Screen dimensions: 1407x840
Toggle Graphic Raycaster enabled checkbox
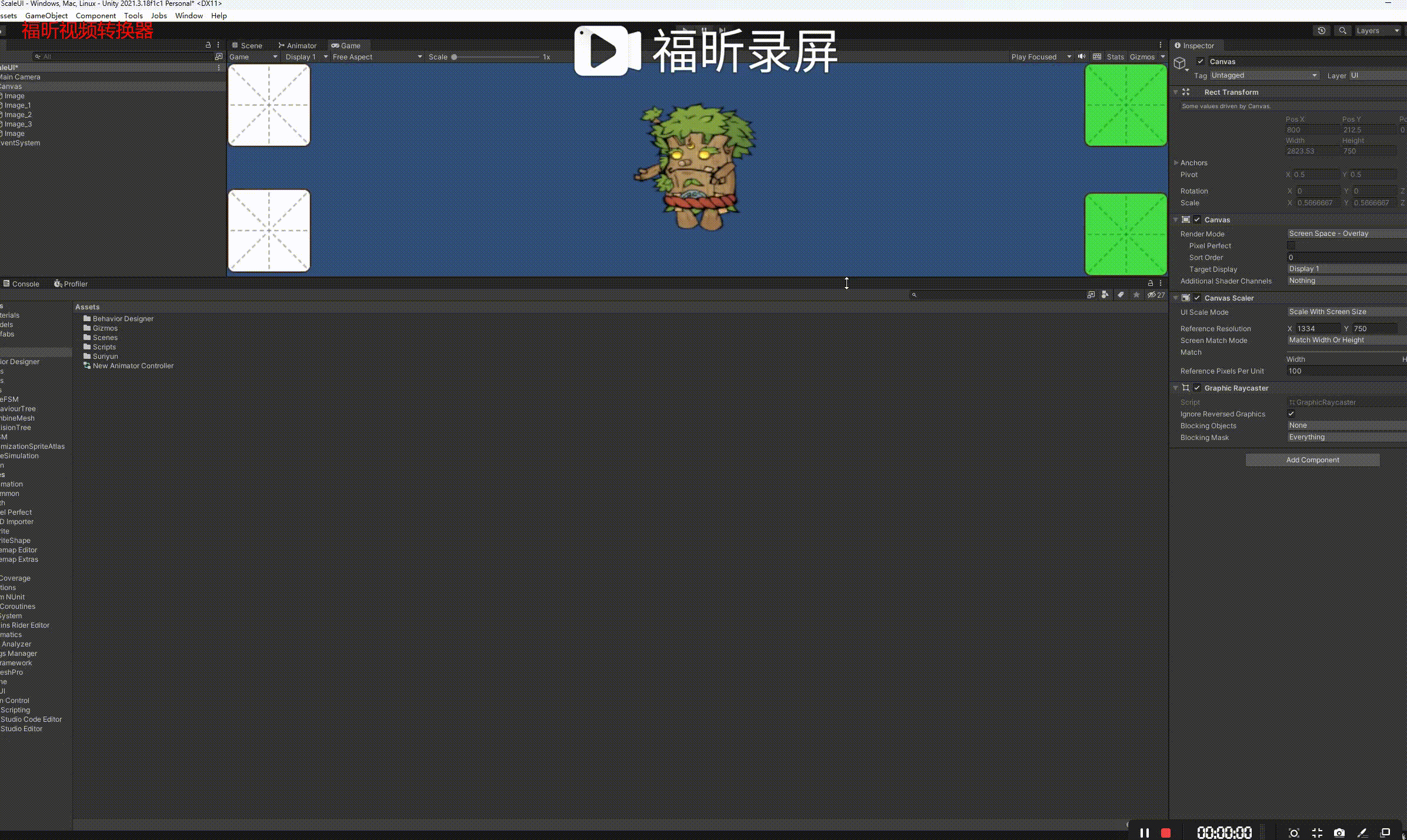[x=1197, y=388]
